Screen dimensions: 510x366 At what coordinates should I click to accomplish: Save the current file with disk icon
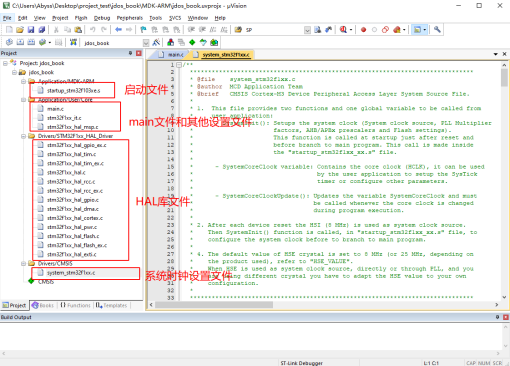[31, 30]
